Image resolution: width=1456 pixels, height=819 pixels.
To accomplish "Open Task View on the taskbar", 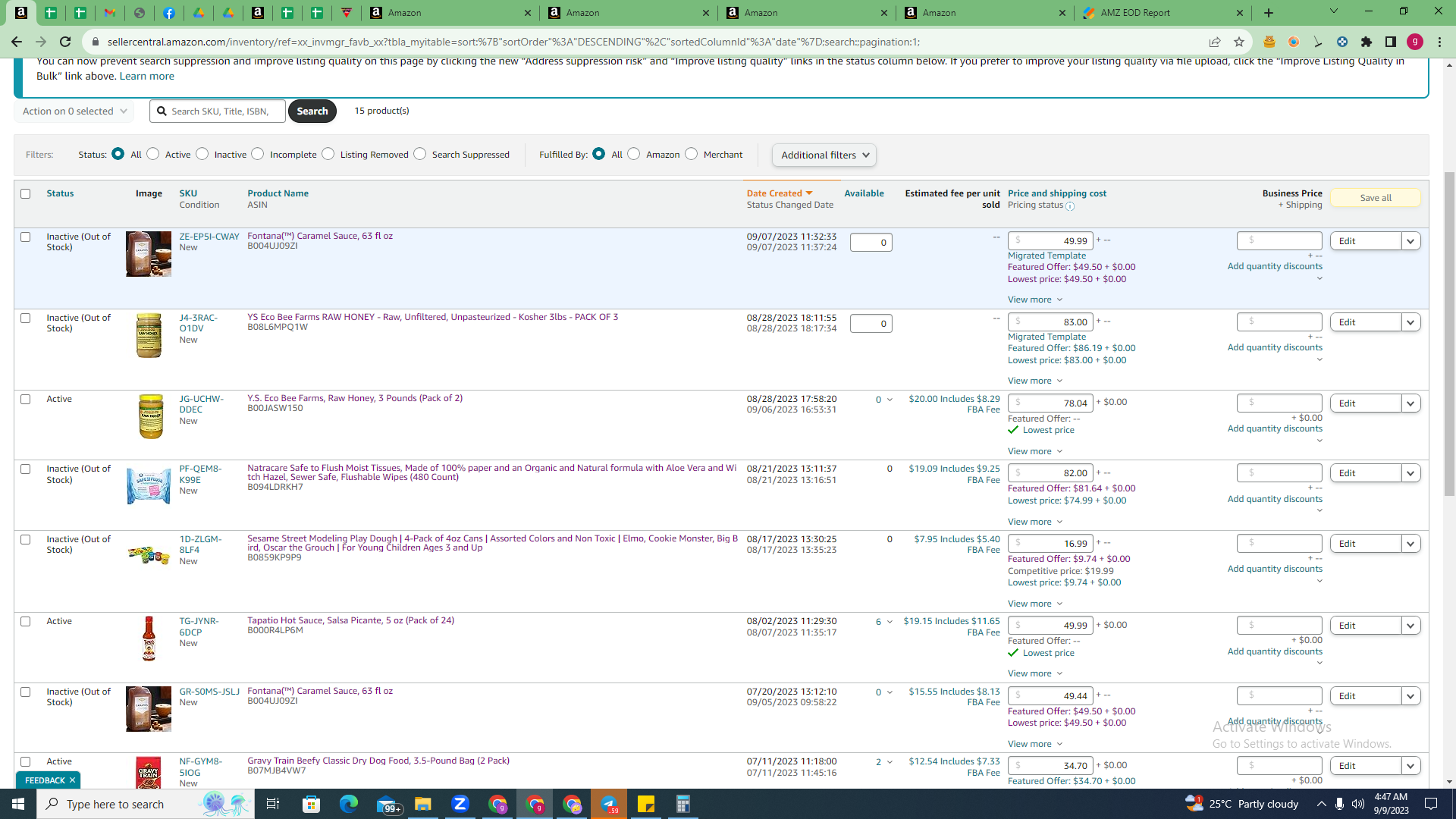I will point(273,804).
